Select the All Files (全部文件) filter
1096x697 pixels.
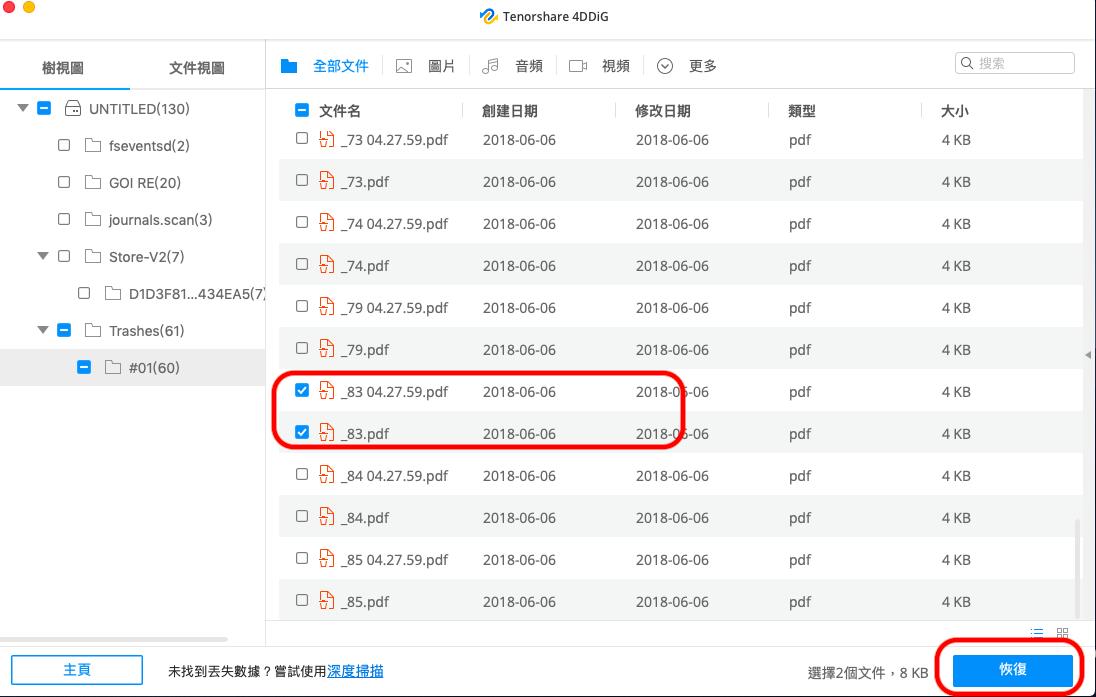[340, 66]
